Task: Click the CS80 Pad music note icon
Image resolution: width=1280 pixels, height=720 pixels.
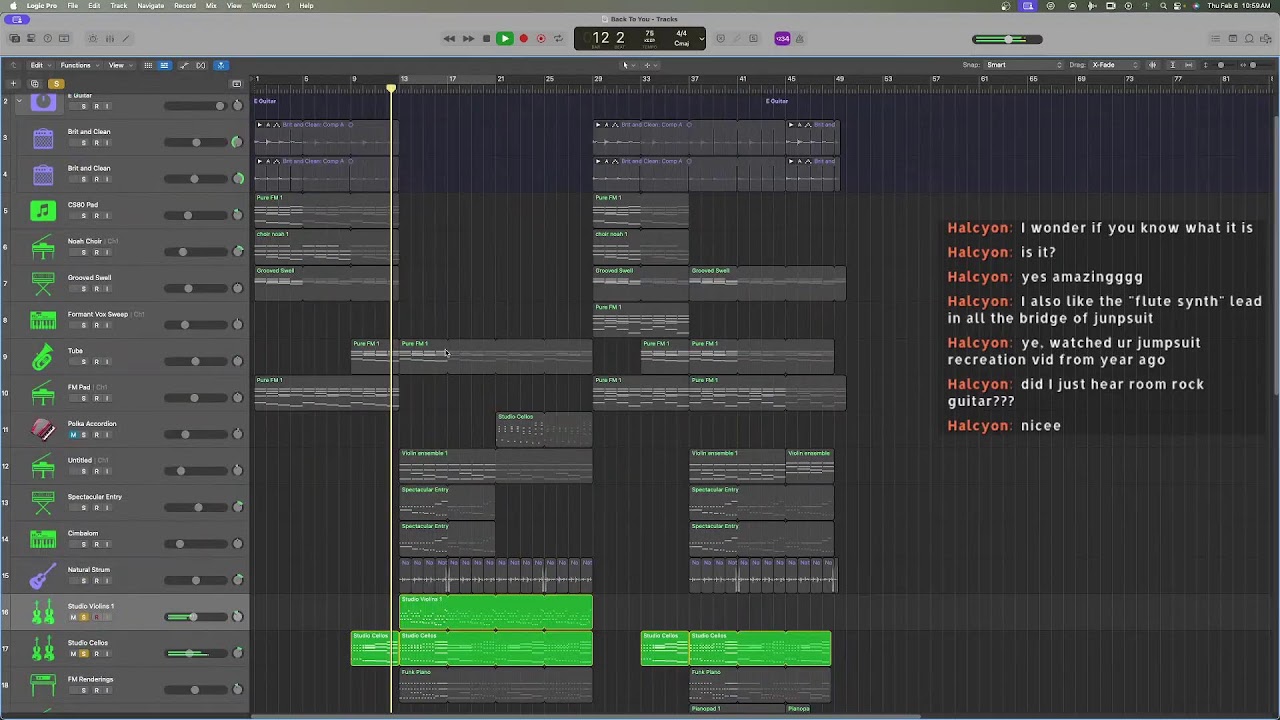Action: pyautogui.click(x=43, y=211)
